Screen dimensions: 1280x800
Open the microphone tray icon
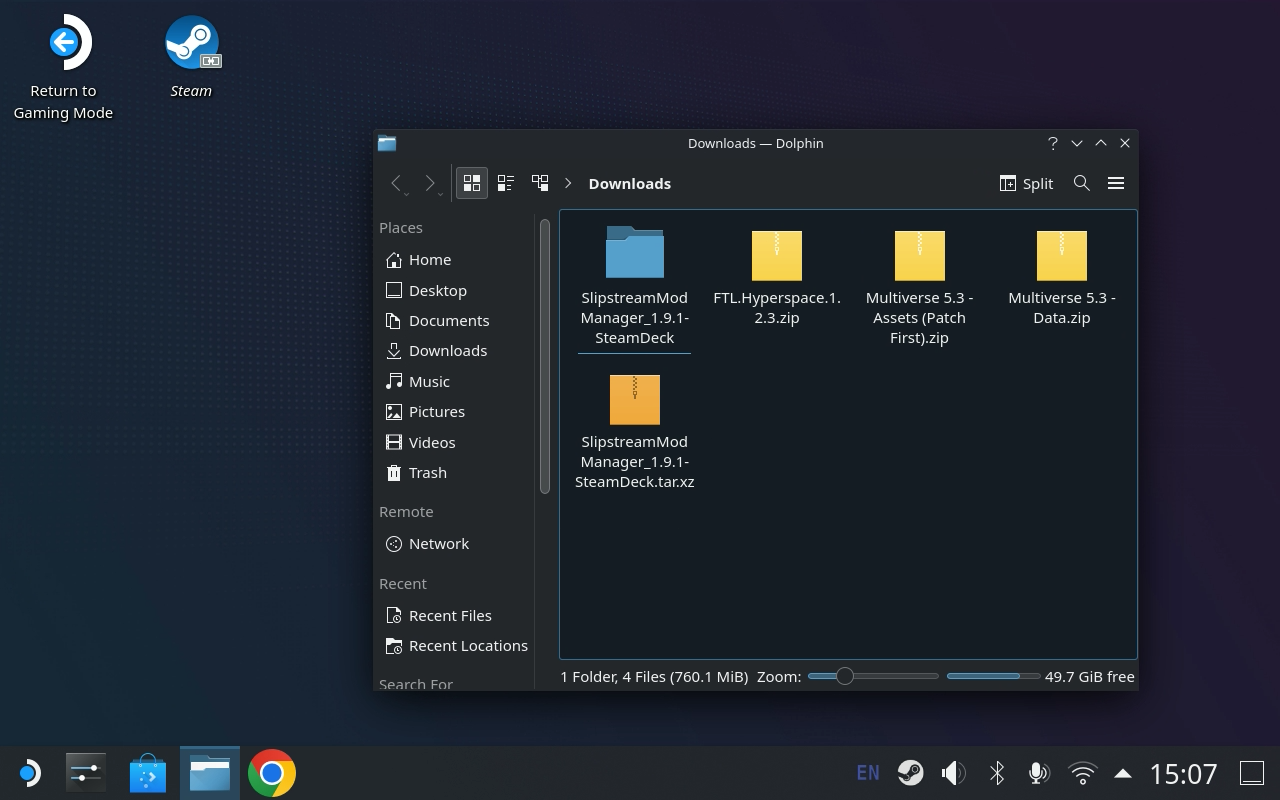(x=1039, y=773)
